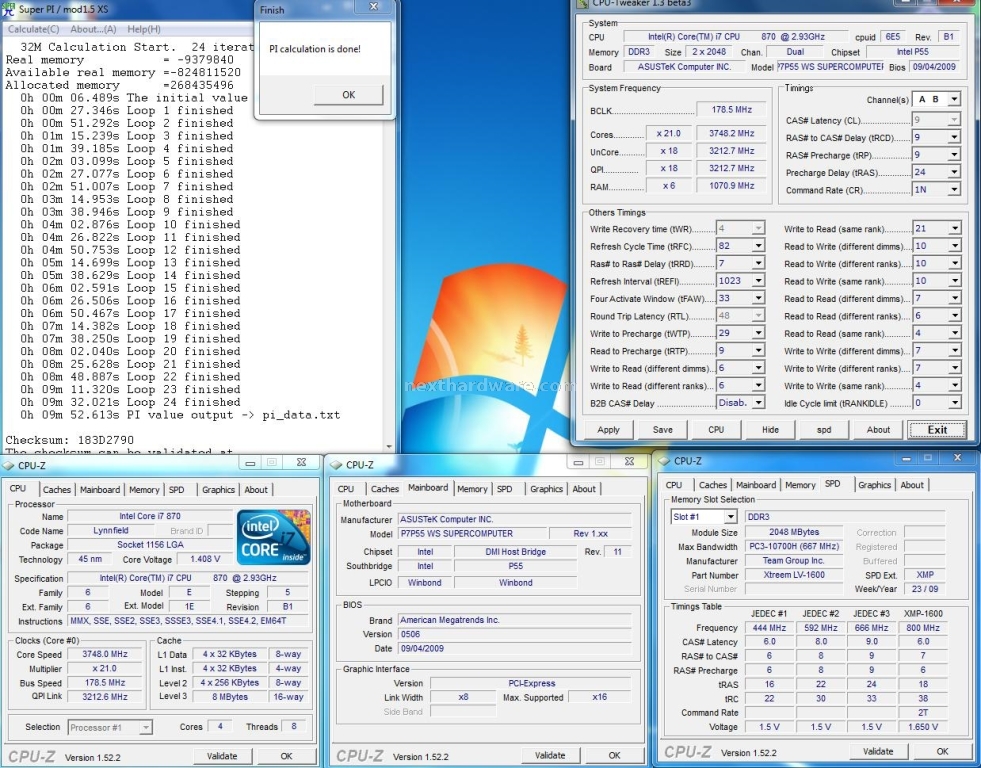The image size is (981, 768).
Task: Minimize the CPU-Z CPU window
Action: pyautogui.click(x=250, y=463)
